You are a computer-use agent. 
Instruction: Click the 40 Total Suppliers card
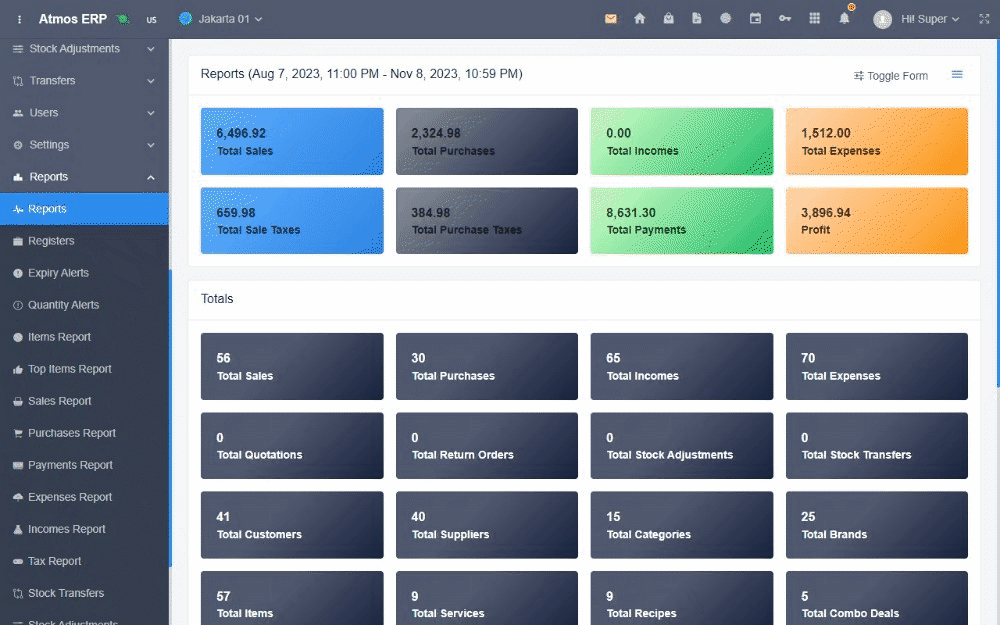point(487,525)
